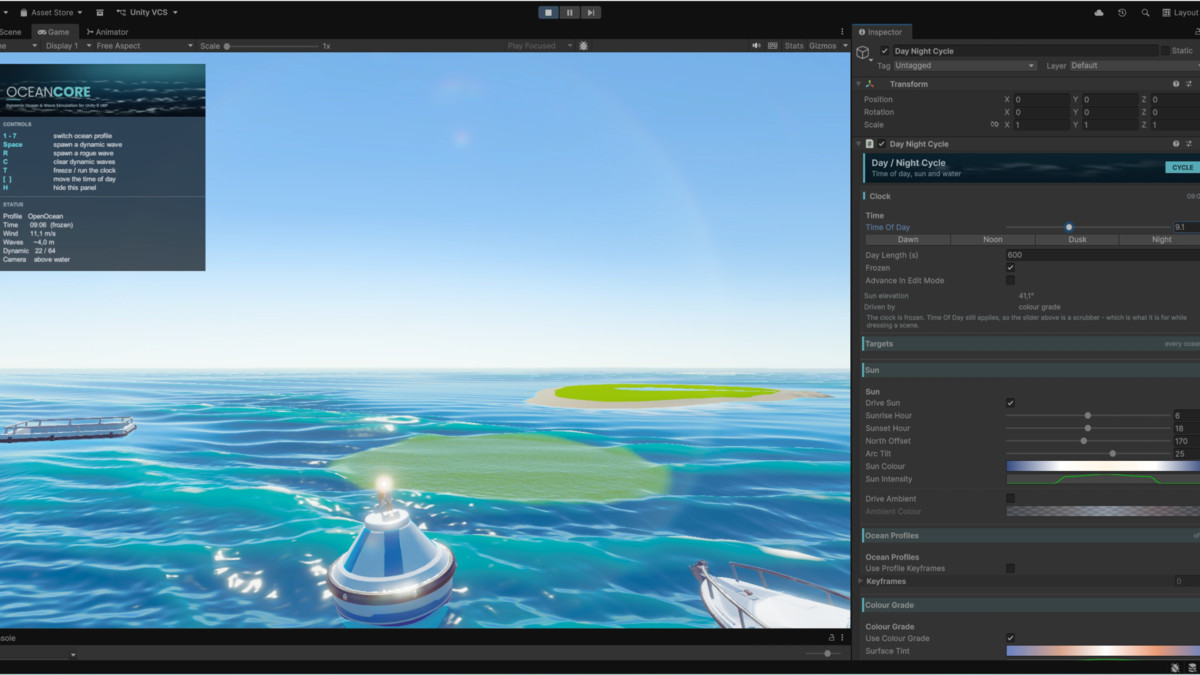The height and width of the screenshot is (675, 1200).
Task: Collapse the Day Night Cycle script component
Action: [858, 144]
